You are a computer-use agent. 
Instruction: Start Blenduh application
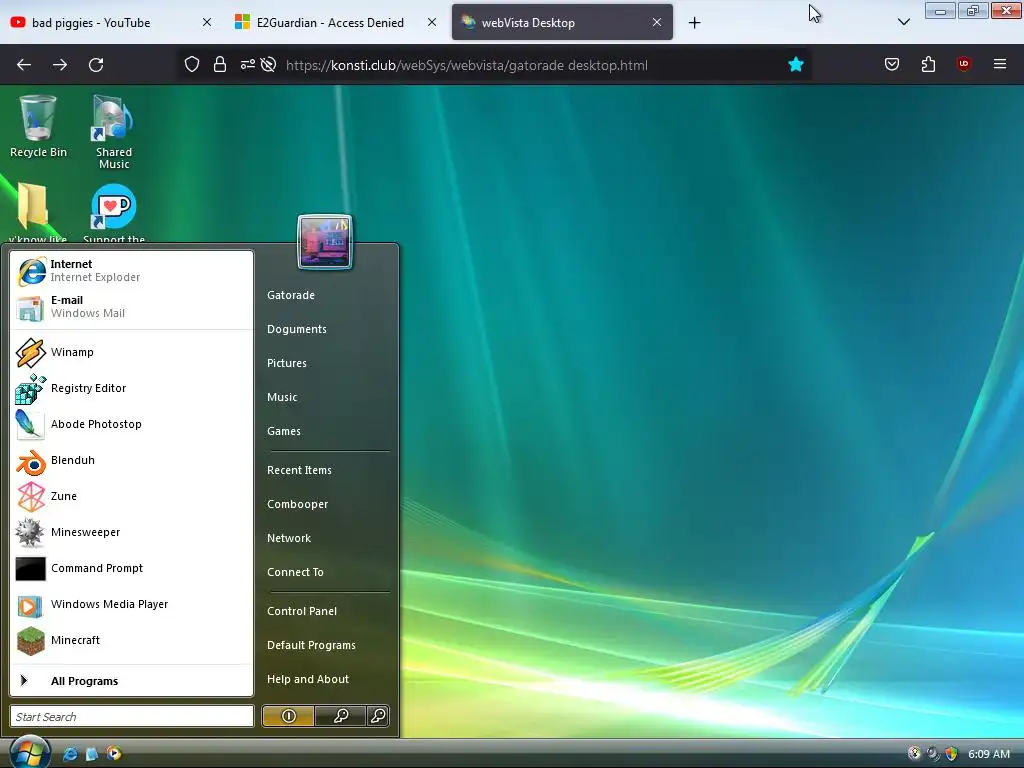(x=131, y=460)
